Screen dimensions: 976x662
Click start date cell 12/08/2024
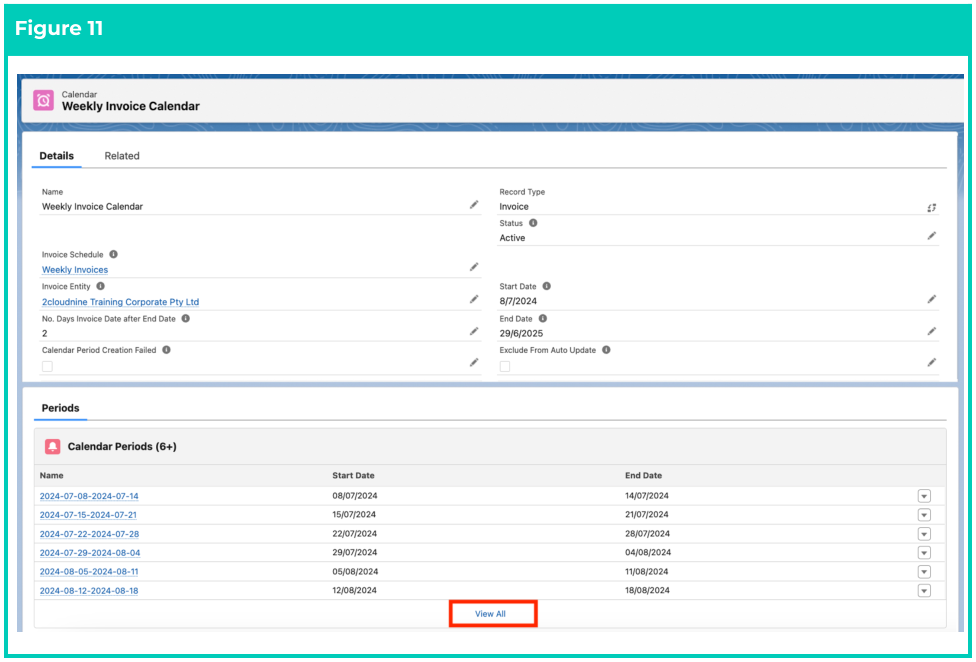pos(354,590)
